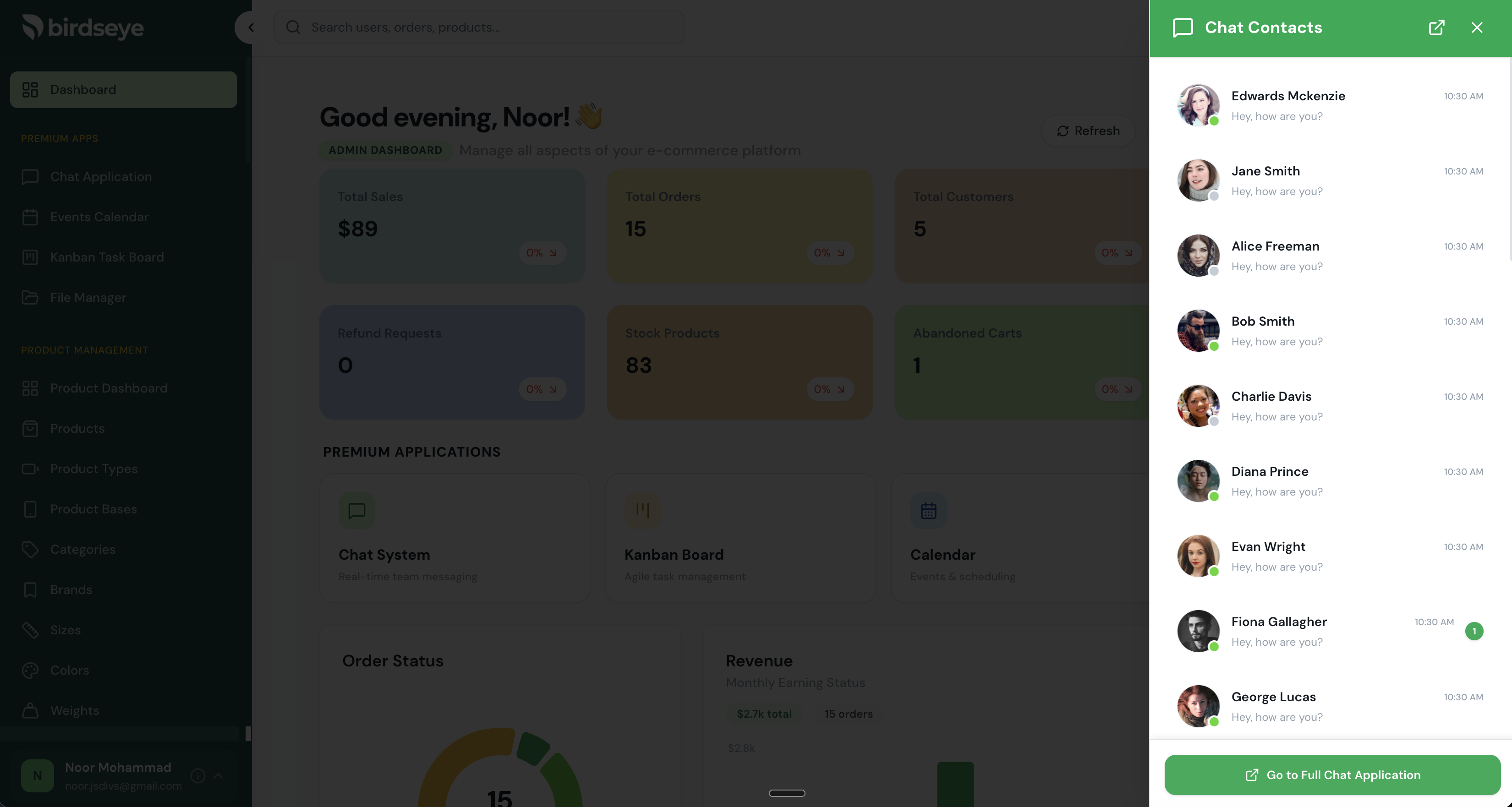Click 15 orders revenue badge
The height and width of the screenshot is (807, 1512).
point(848,714)
